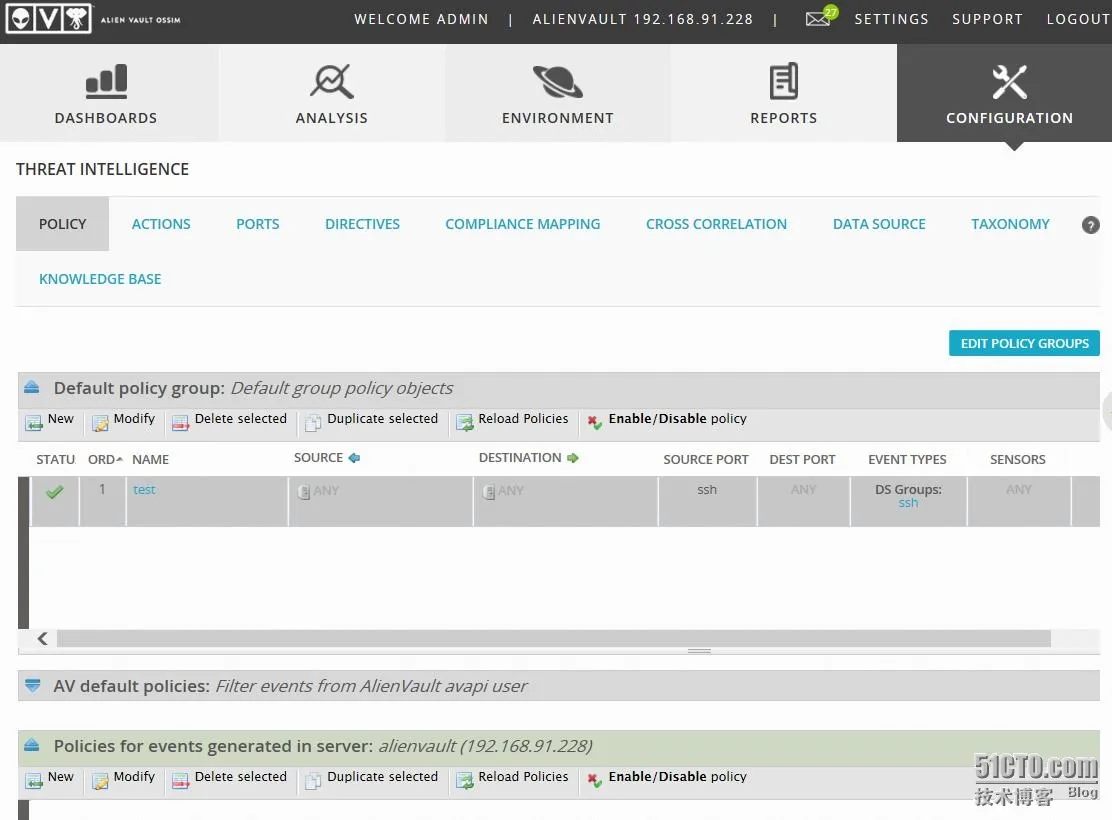Switch to the Cross Correlation tab

(716, 224)
